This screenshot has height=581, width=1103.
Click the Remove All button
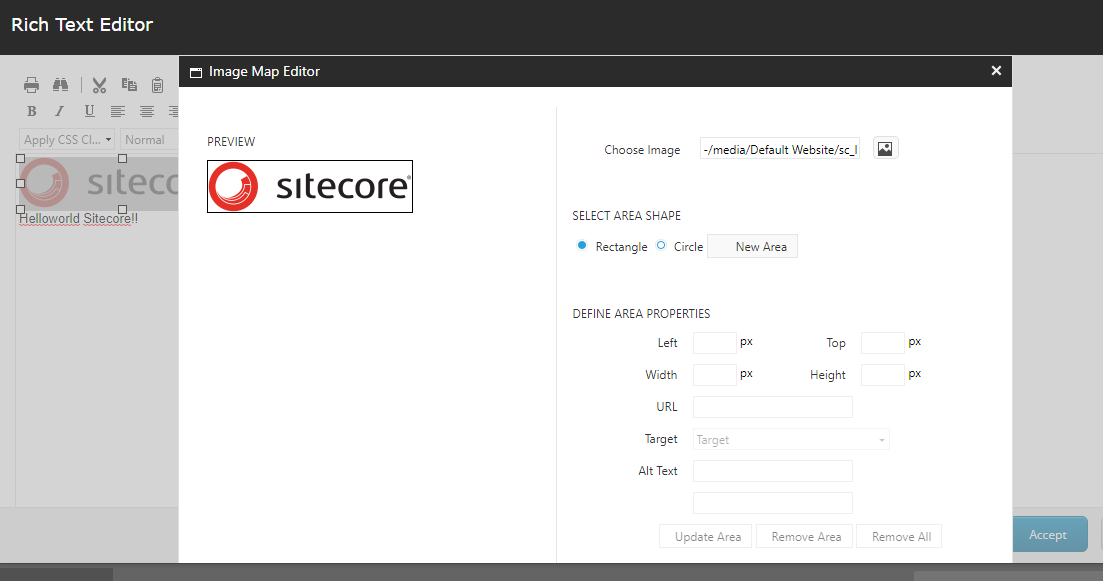[x=899, y=537]
